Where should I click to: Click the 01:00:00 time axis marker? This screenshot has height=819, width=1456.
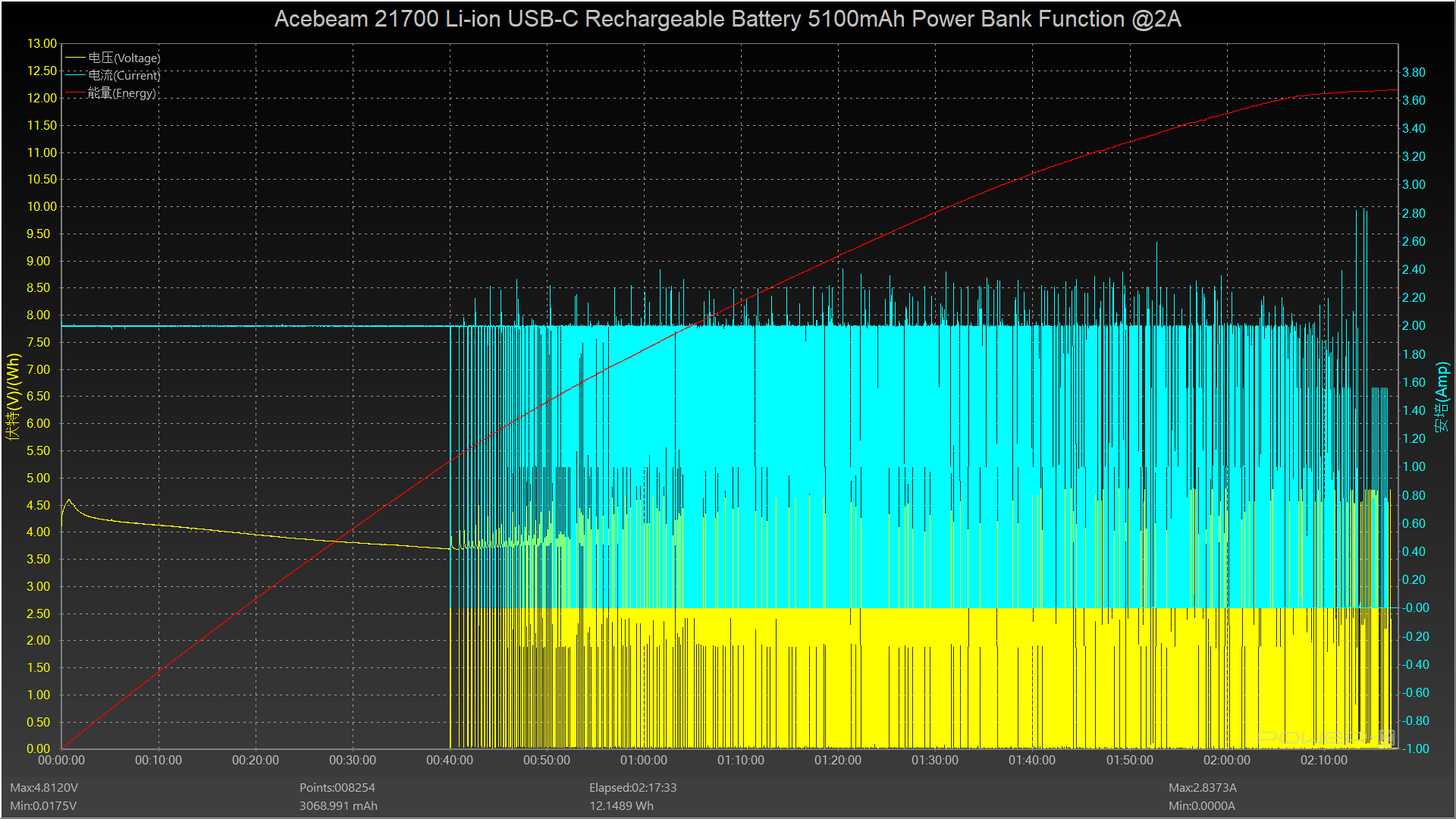(643, 760)
